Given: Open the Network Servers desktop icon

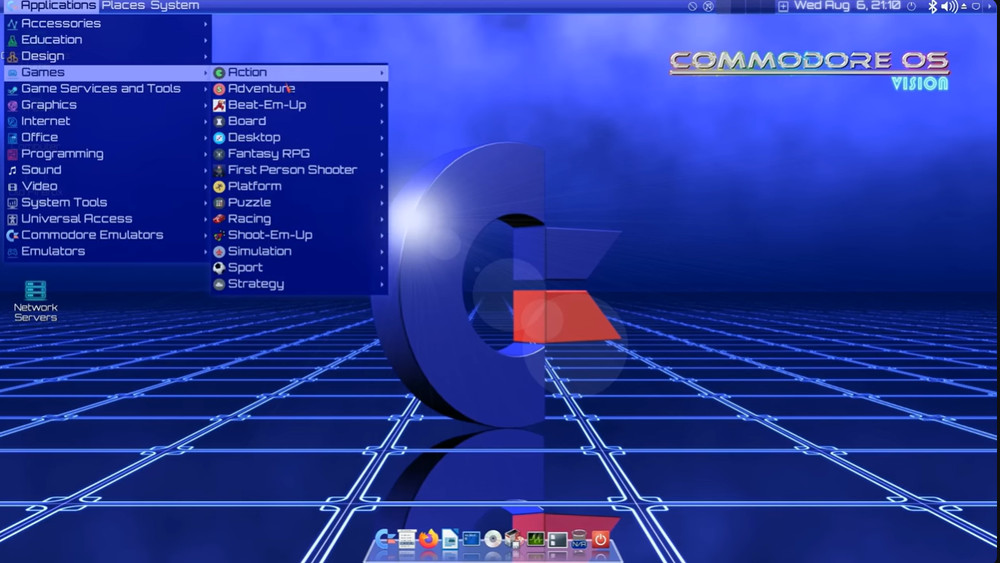Looking at the screenshot, I should click(x=36, y=300).
